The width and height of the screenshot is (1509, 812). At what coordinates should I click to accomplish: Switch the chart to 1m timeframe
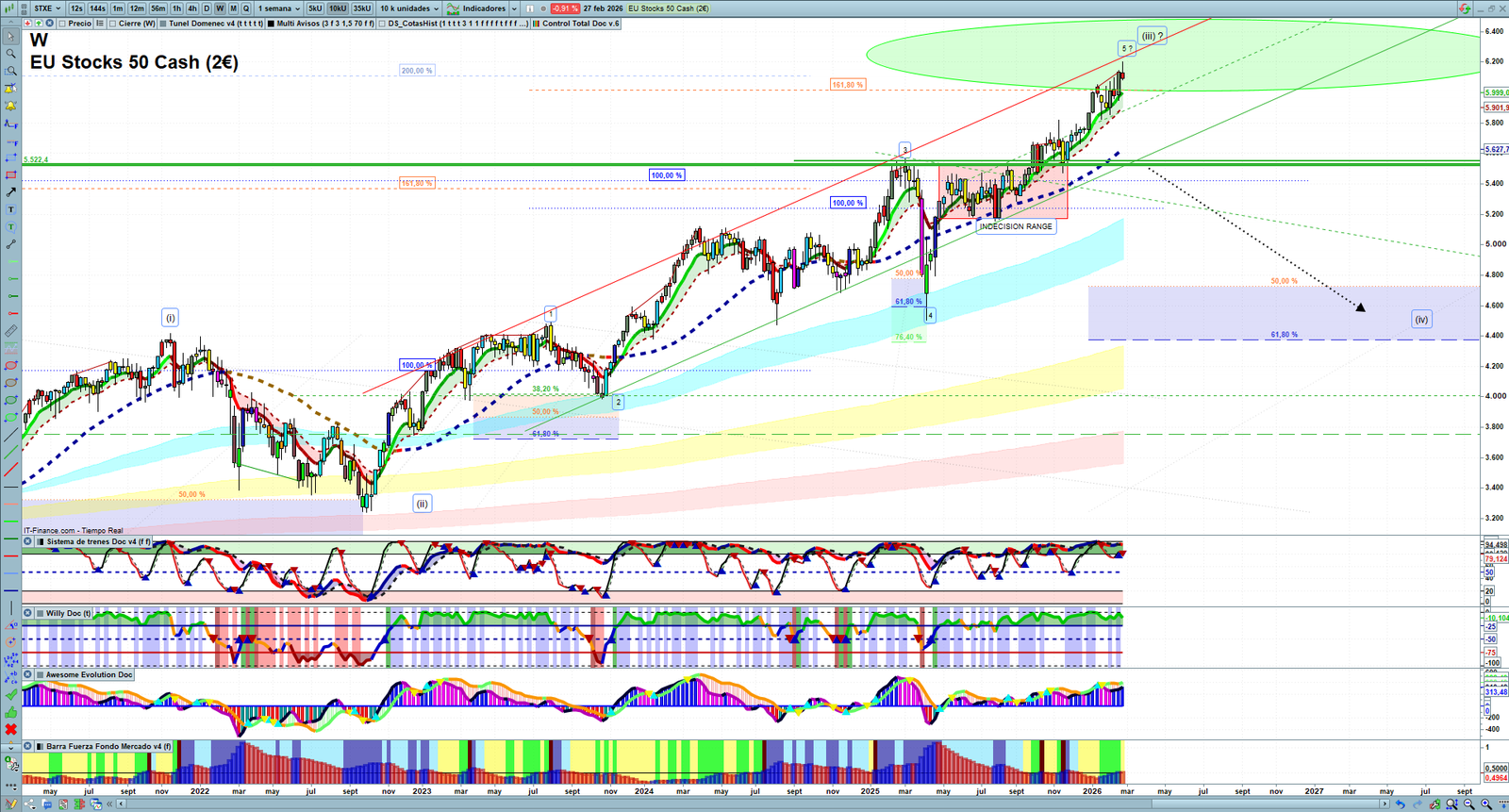(x=118, y=8)
